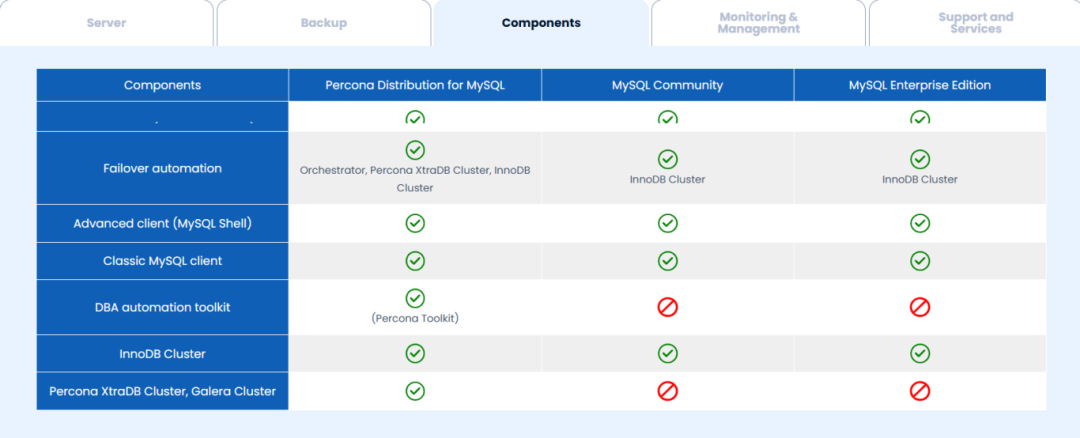Select the Components tab

coord(541,23)
